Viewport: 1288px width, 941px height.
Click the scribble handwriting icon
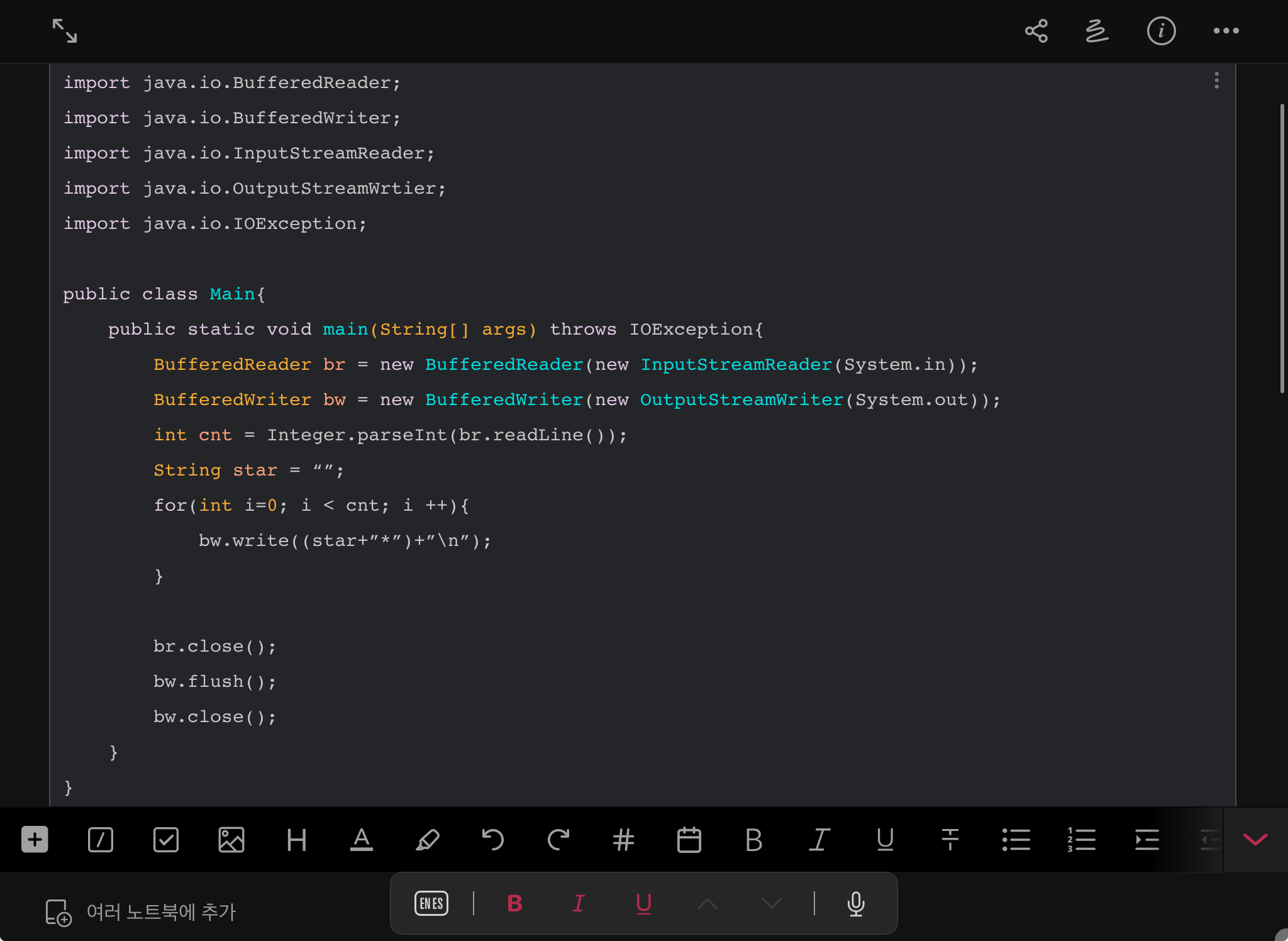(x=1097, y=31)
